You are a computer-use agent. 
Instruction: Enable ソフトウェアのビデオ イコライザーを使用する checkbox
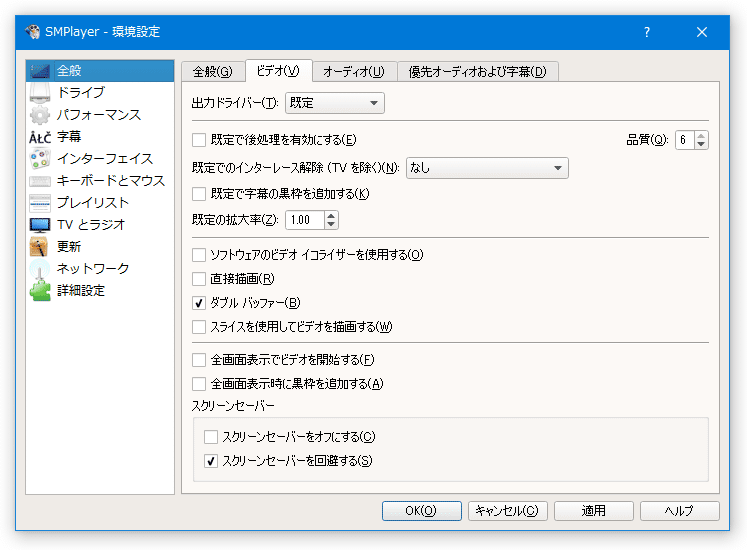pos(199,255)
